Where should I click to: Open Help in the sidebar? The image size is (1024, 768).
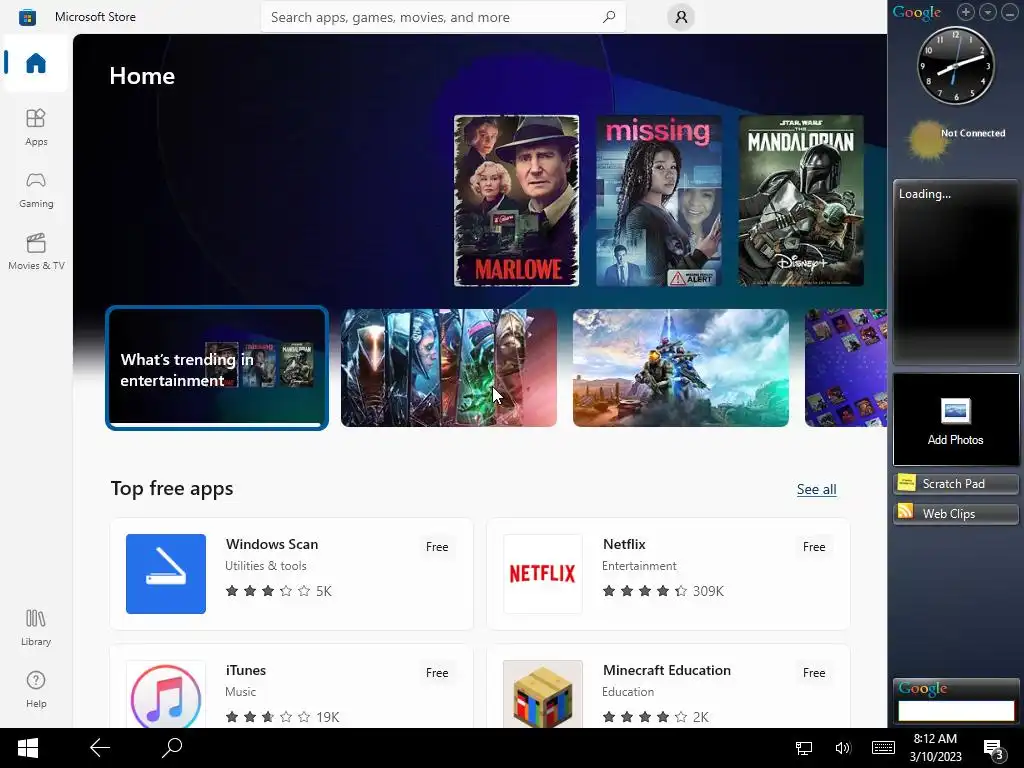coord(36,690)
